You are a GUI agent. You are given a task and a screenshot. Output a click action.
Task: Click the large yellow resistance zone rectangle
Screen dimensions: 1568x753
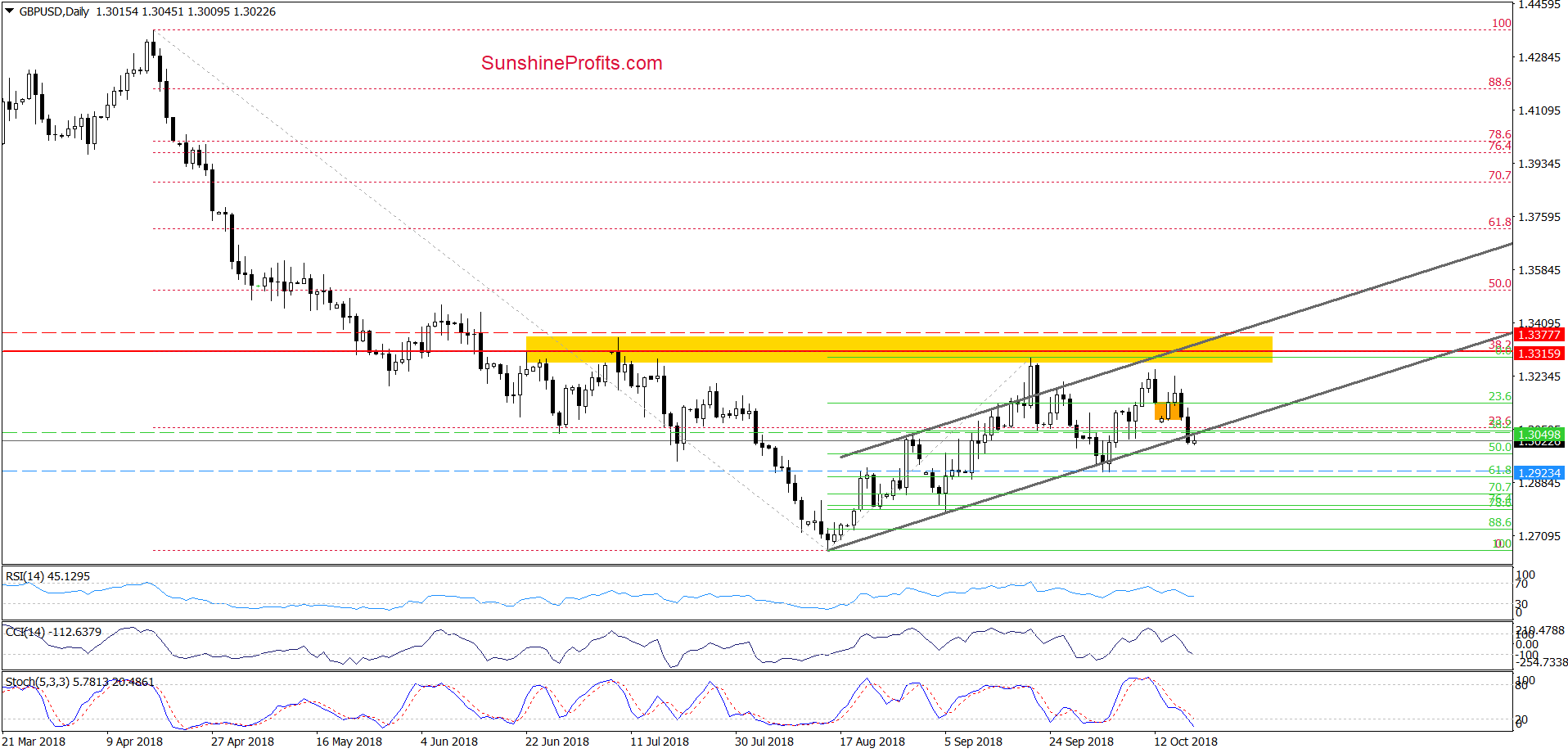899,349
